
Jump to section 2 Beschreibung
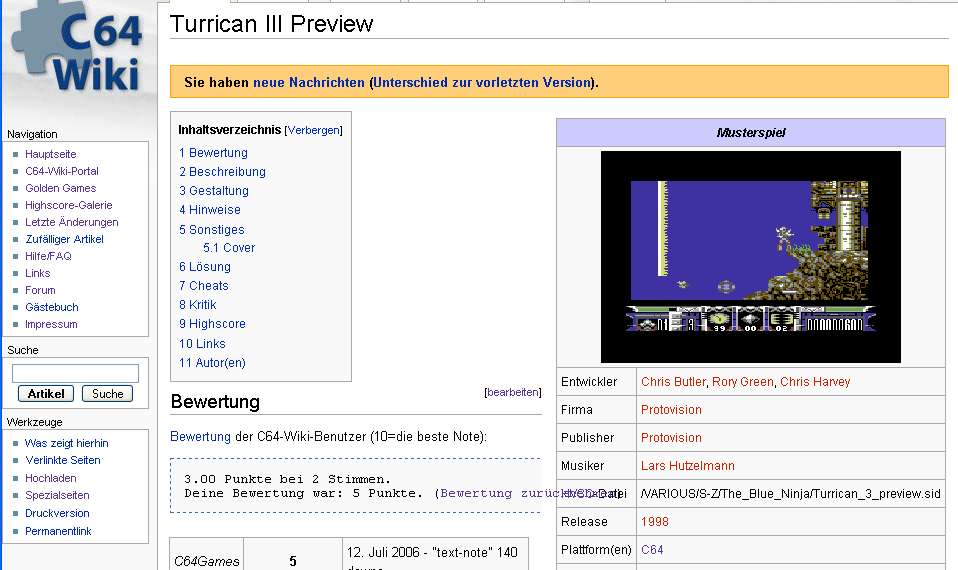(x=222, y=172)
